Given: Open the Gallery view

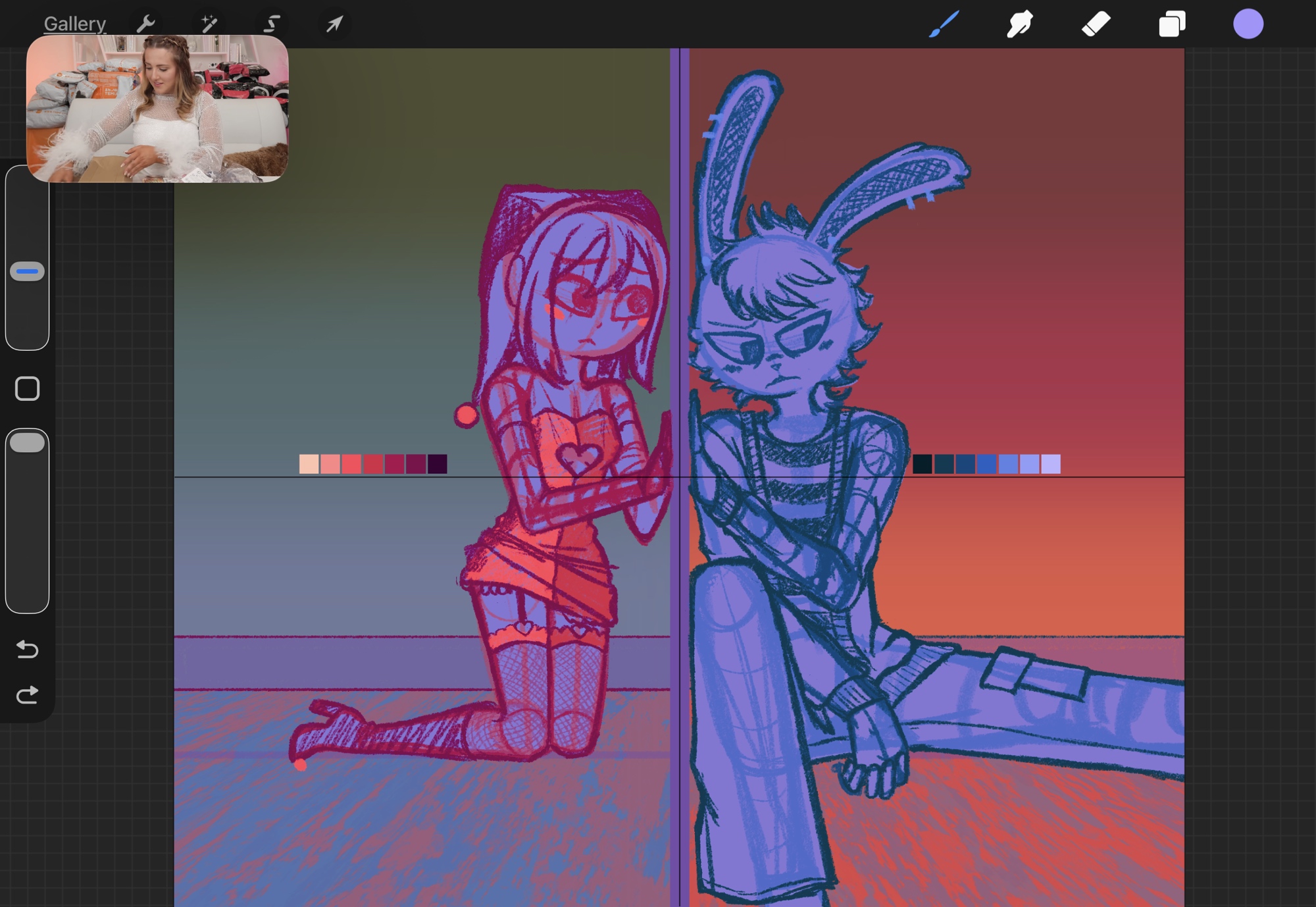Looking at the screenshot, I should 74,24.
